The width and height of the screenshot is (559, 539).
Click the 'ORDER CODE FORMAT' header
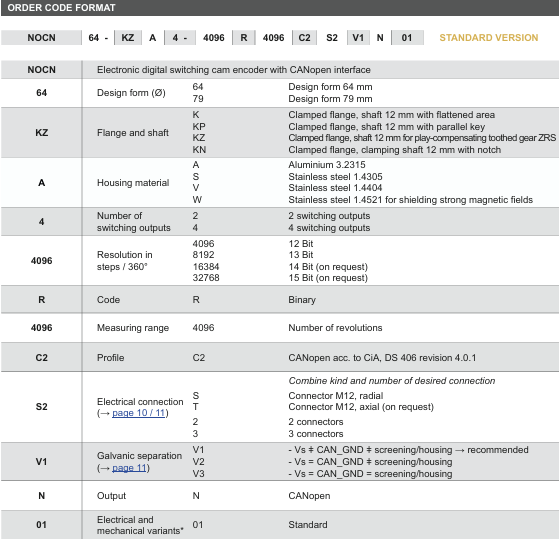click(61, 8)
